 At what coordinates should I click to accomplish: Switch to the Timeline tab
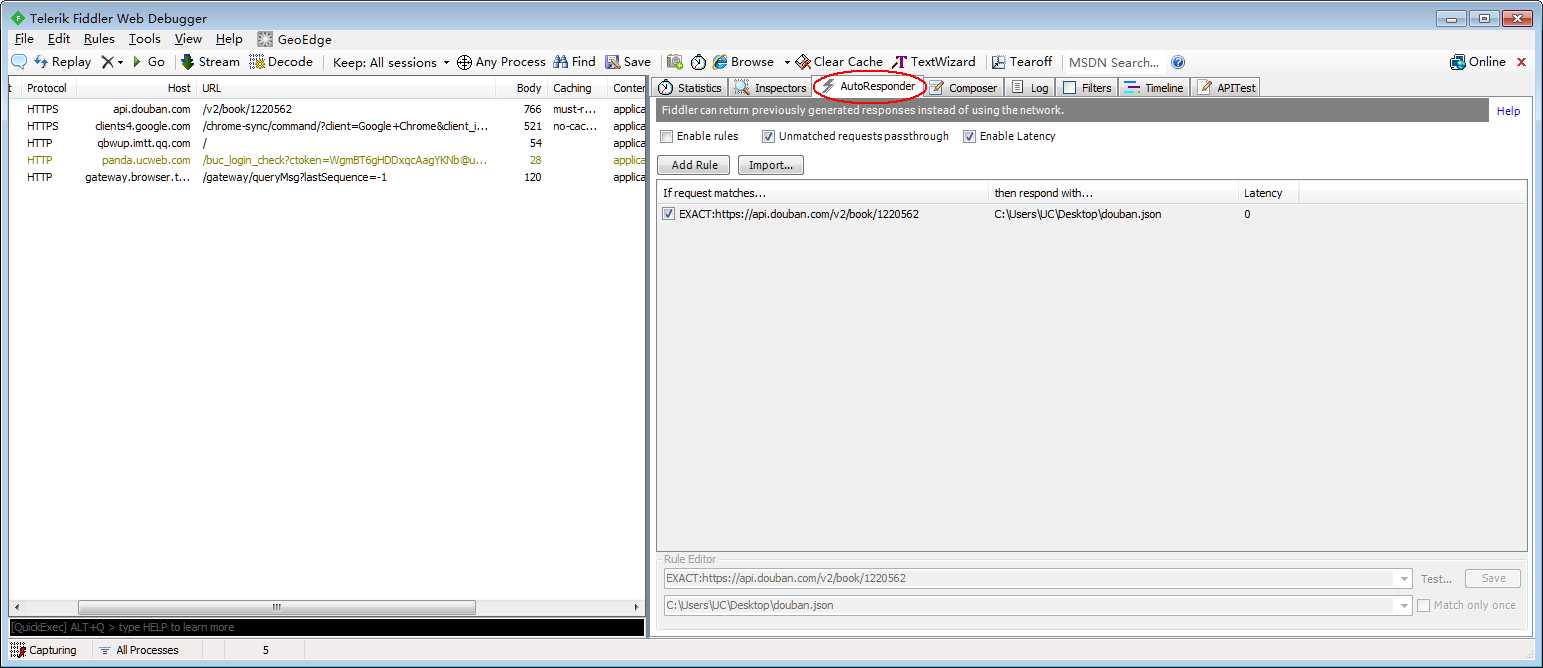pos(1153,88)
